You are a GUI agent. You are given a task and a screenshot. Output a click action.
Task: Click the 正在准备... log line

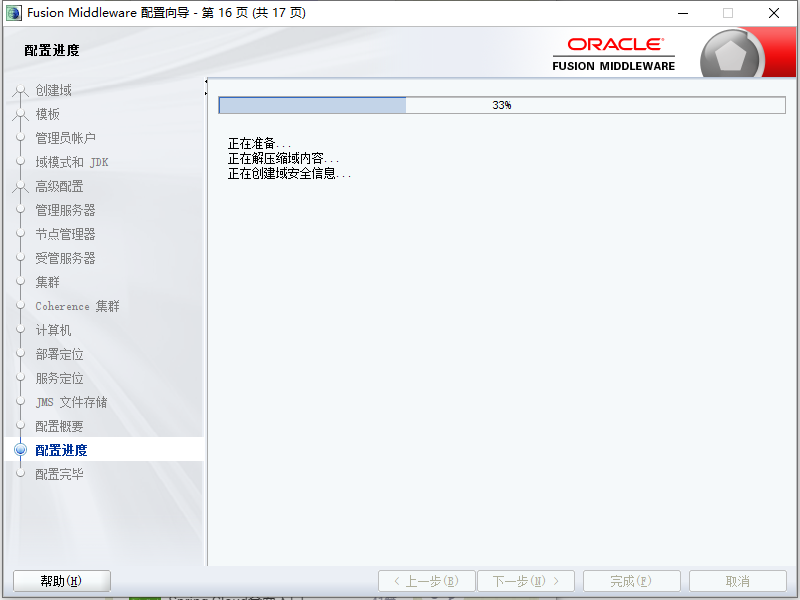click(259, 143)
